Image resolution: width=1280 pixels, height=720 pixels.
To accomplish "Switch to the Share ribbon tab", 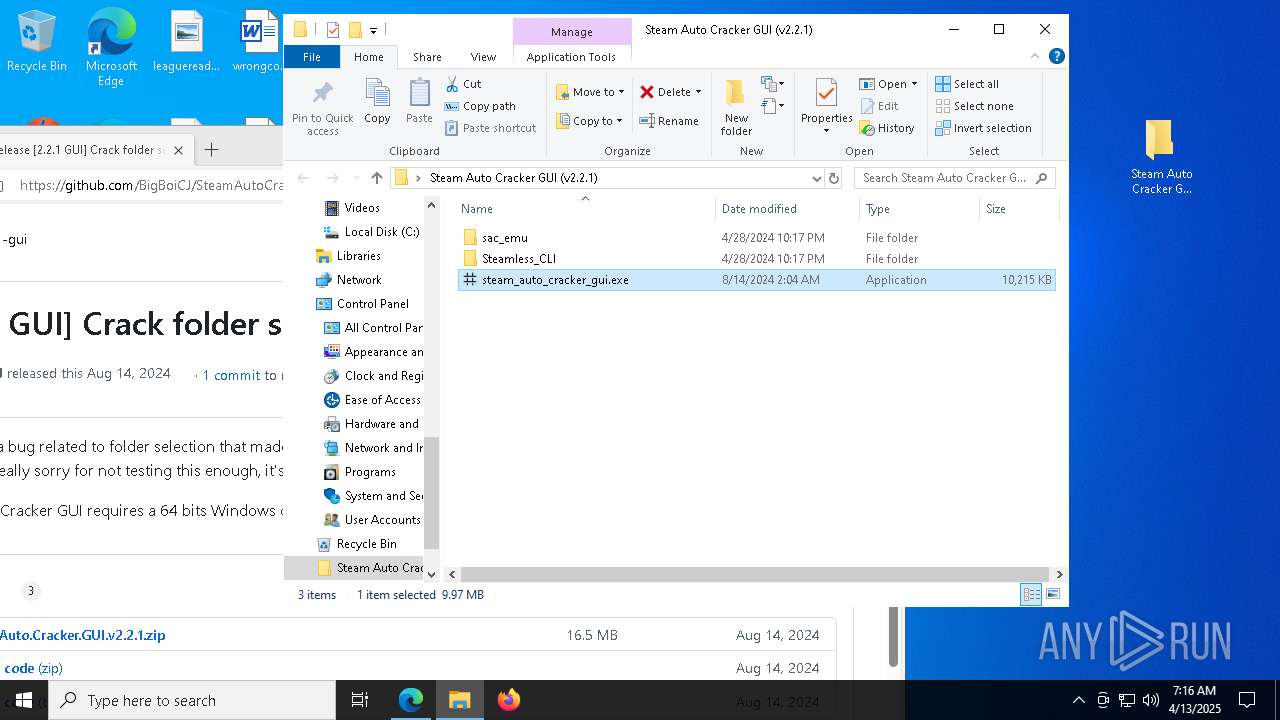I will 427,57.
